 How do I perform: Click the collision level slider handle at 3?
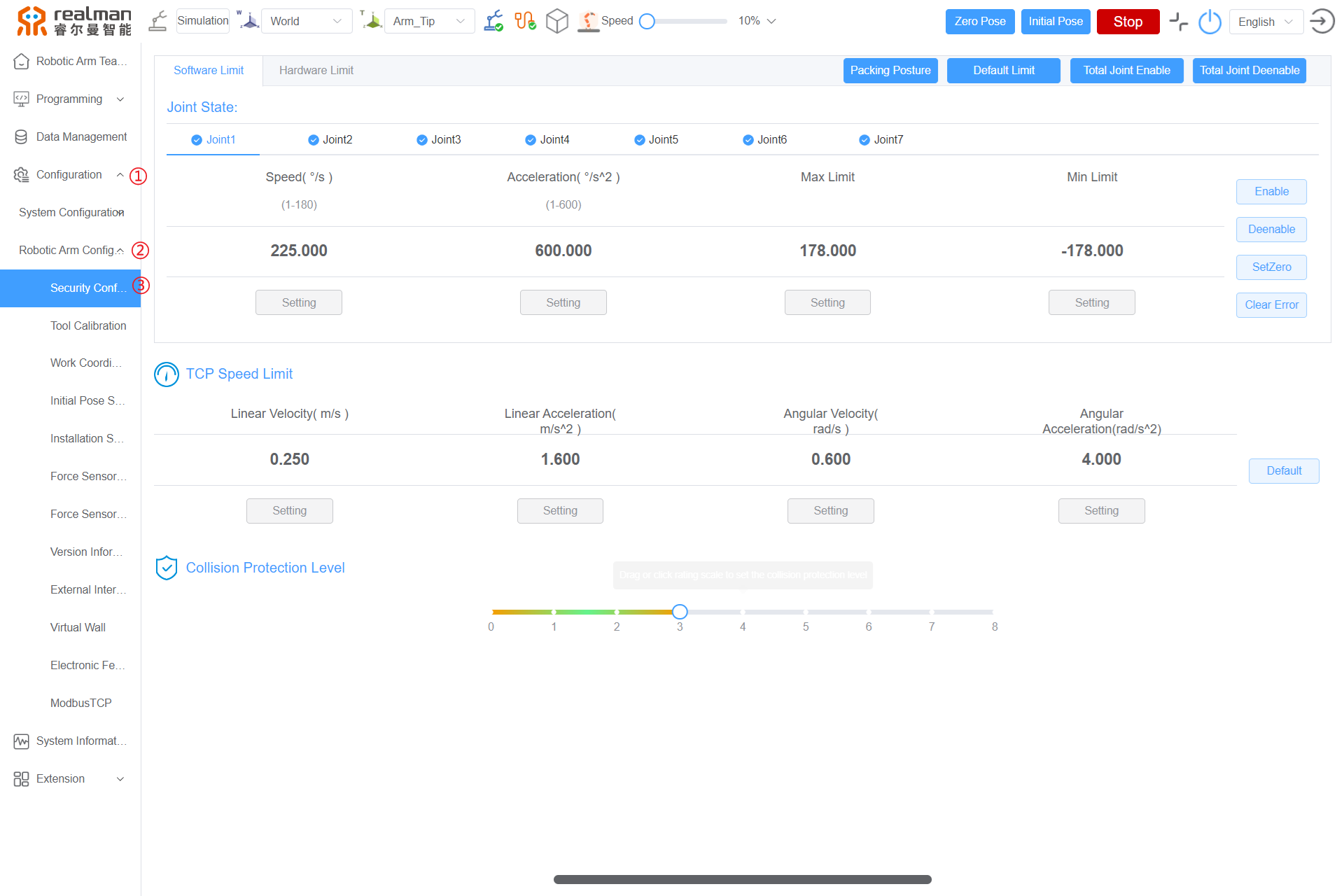click(x=680, y=612)
